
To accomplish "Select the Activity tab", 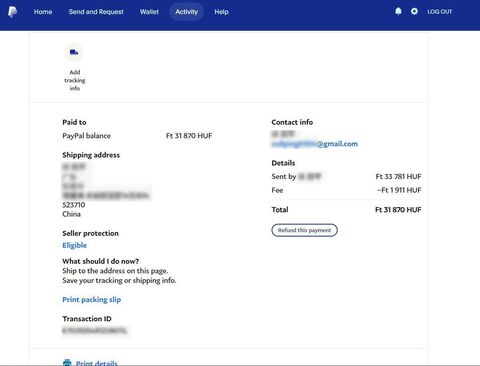I will (x=187, y=12).
